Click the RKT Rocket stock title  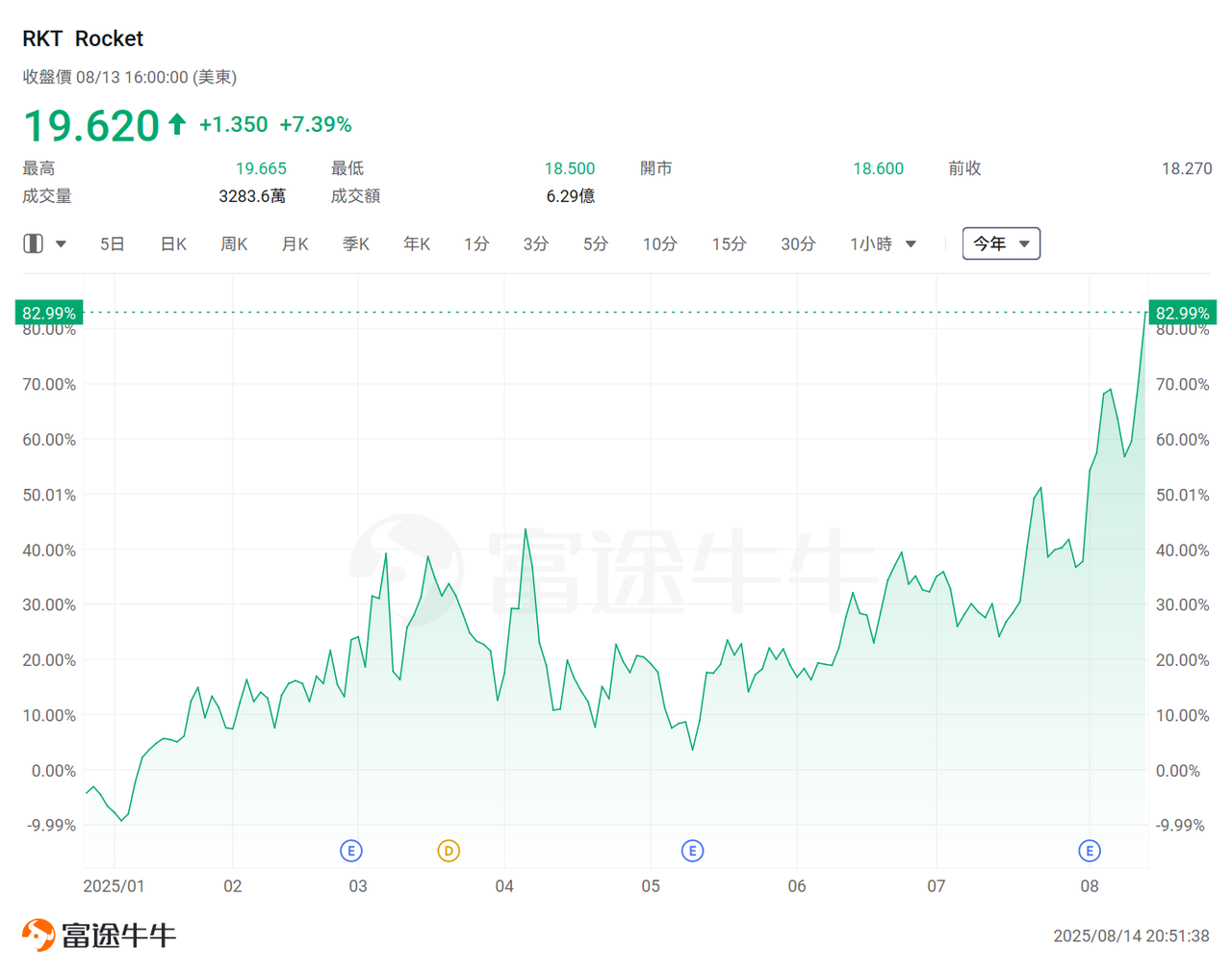click(83, 38)
